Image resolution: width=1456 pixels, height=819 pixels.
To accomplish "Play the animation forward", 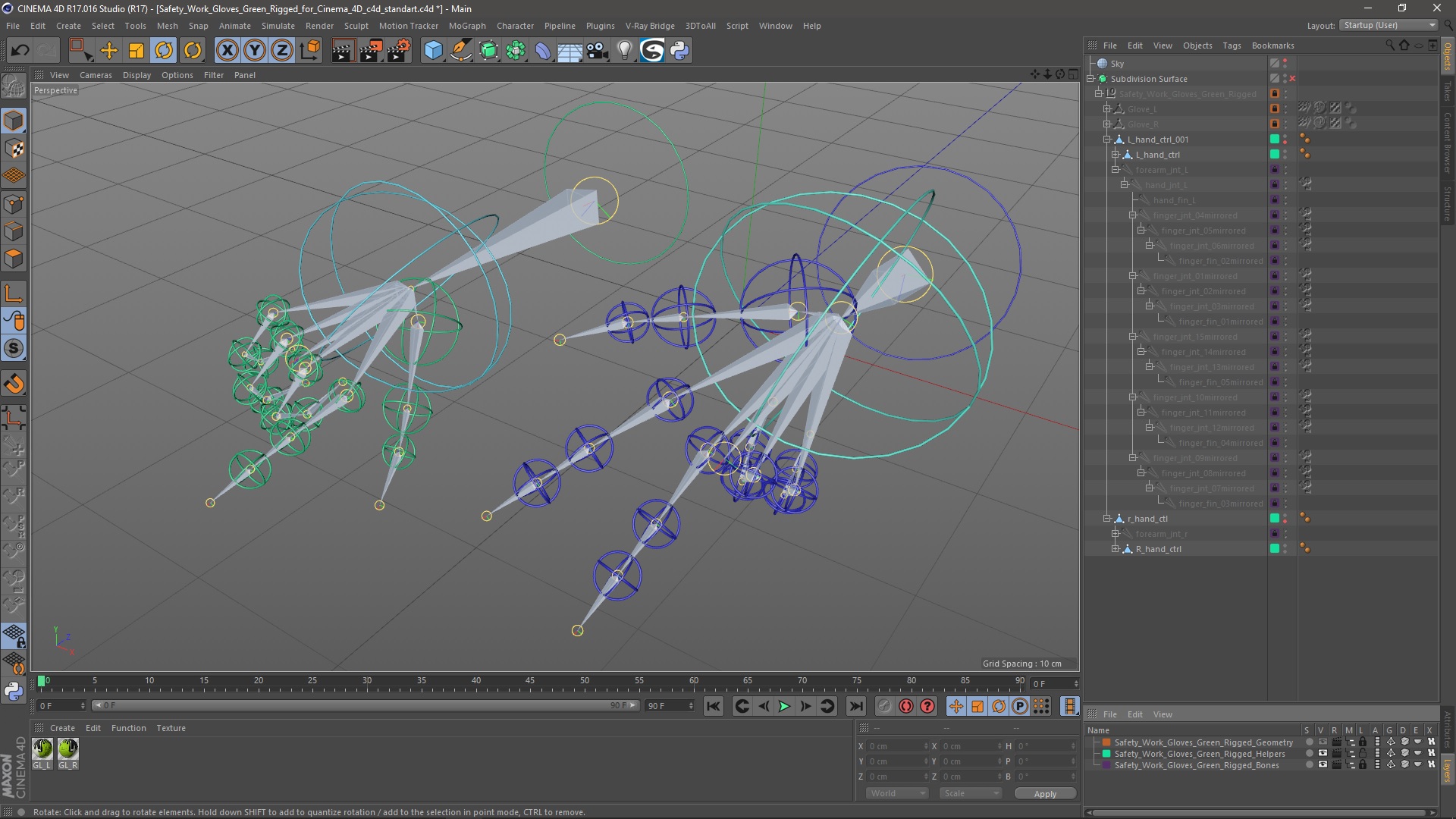I will pyautogui.click(x=785, y=706).
